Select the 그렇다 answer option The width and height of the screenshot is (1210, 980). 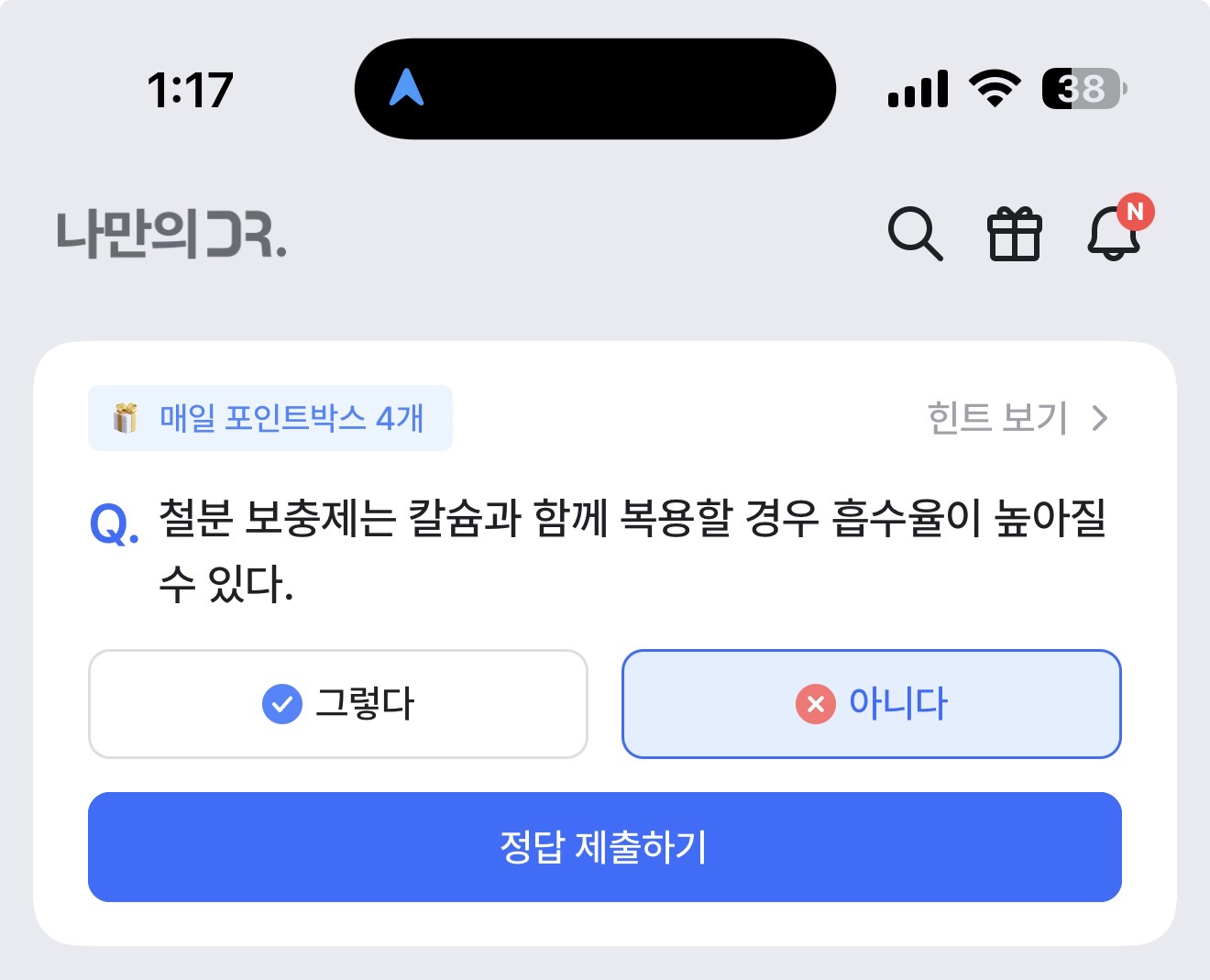click(x=337, y=704)
